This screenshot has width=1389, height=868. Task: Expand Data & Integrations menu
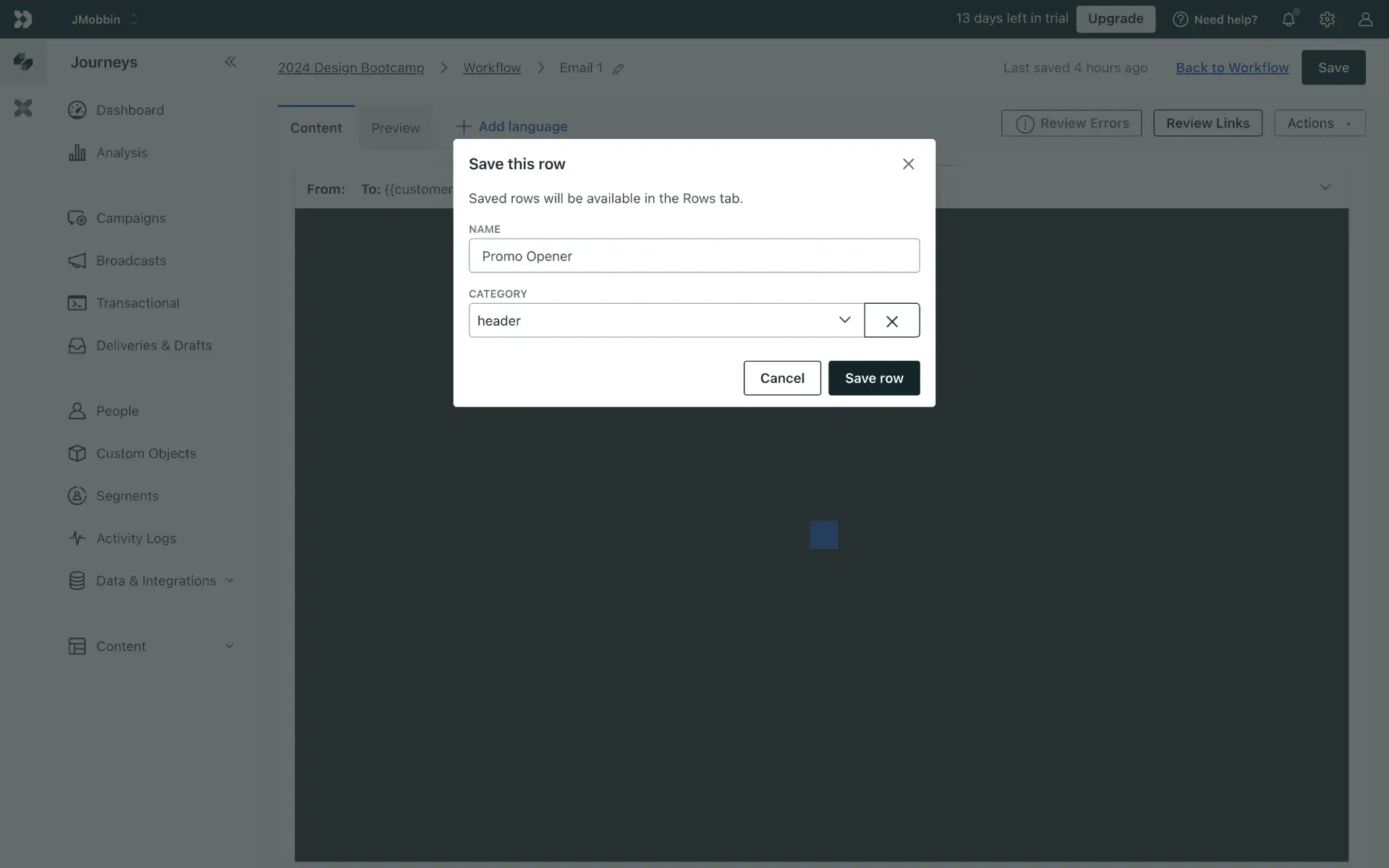156,581
